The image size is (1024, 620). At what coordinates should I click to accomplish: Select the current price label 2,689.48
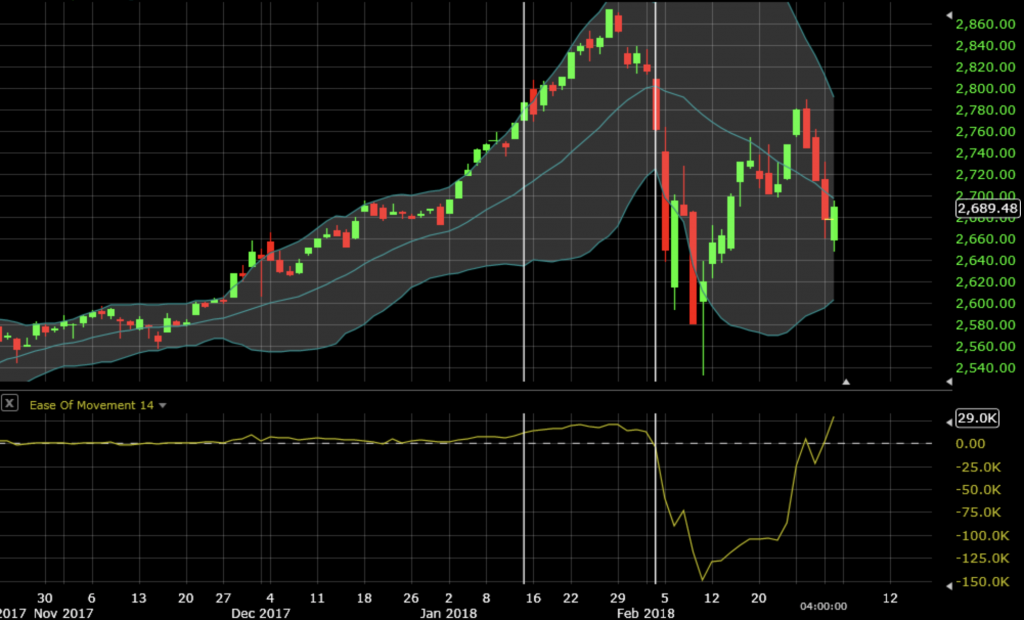point(987,208)
